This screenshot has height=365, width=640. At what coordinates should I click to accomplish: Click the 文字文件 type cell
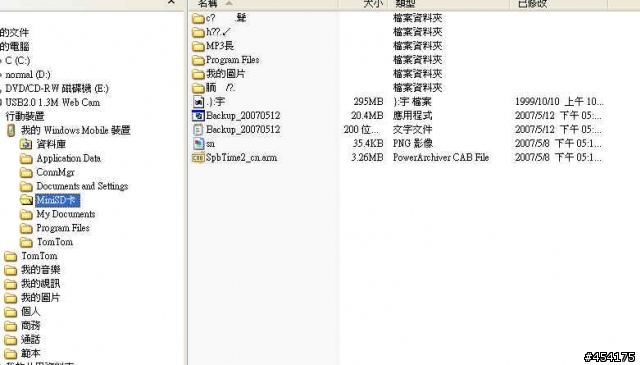pos(412,129)
